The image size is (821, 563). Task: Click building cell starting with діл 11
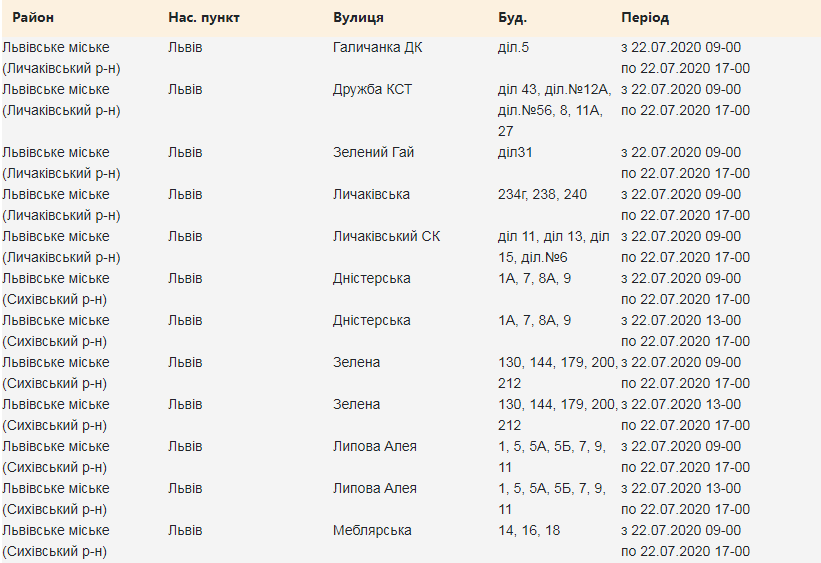[553, 246]
